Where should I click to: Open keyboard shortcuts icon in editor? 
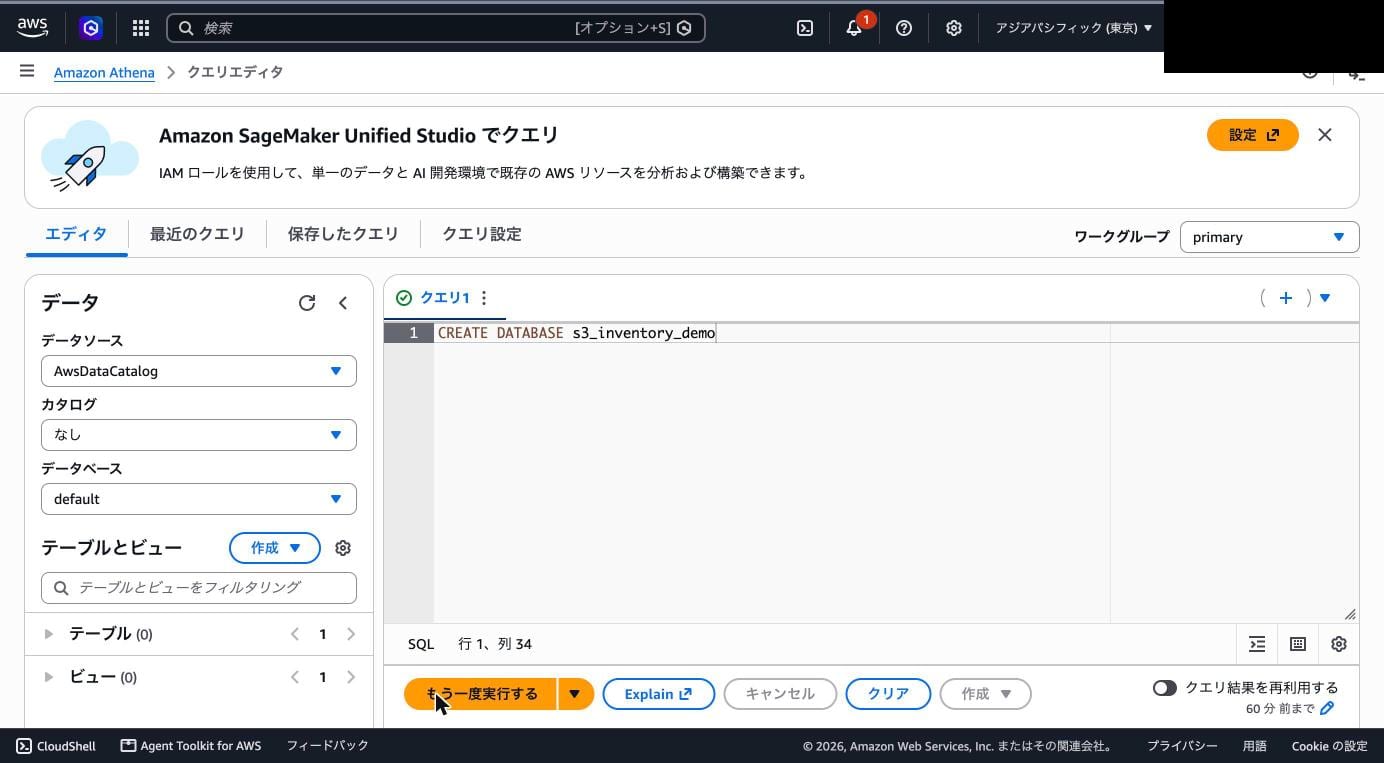click(1298, 644)
